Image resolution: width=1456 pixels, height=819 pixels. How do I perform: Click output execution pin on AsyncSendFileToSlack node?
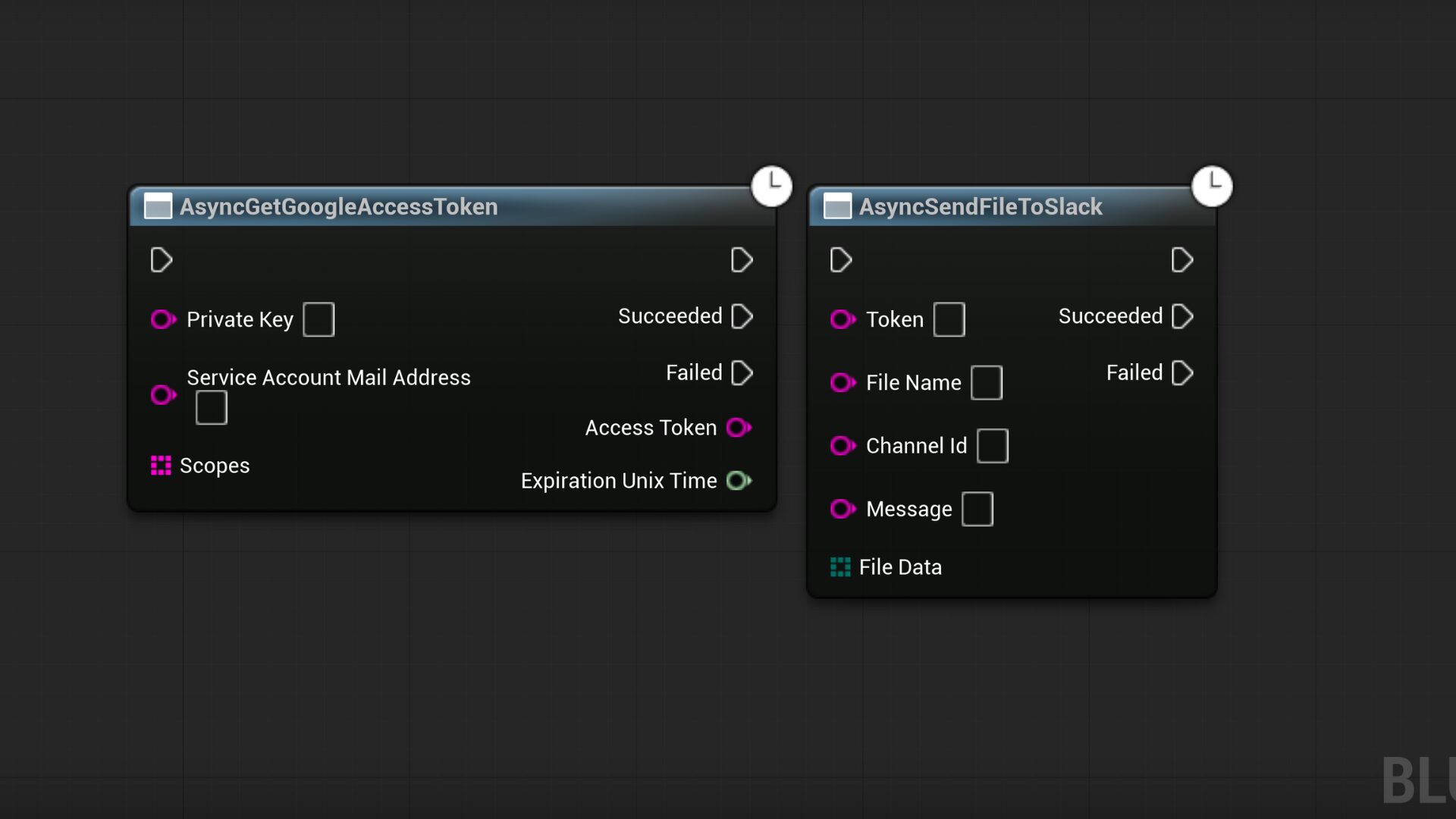[x=1182, y=260]
